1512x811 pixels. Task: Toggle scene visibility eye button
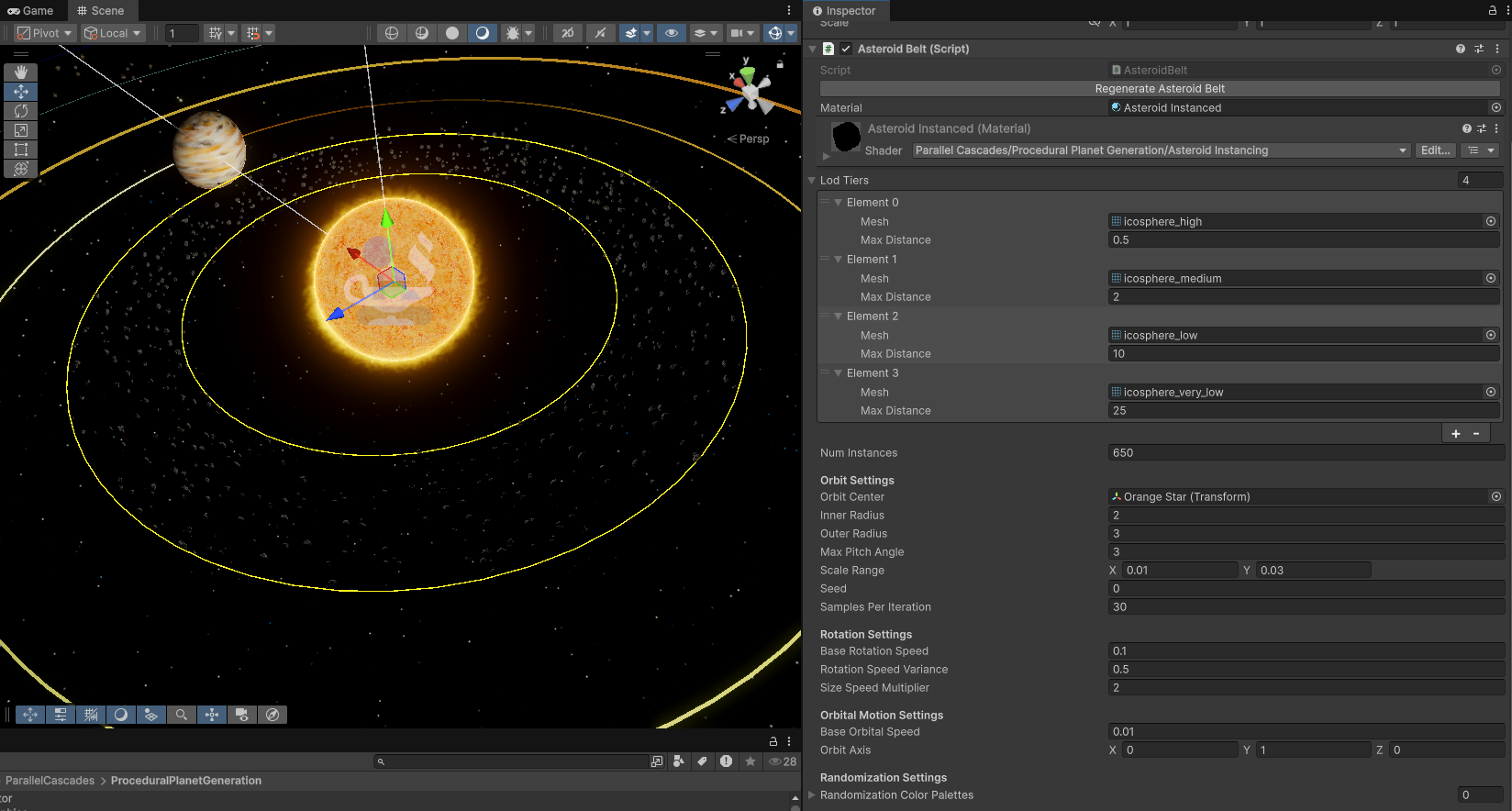point(672,33)
